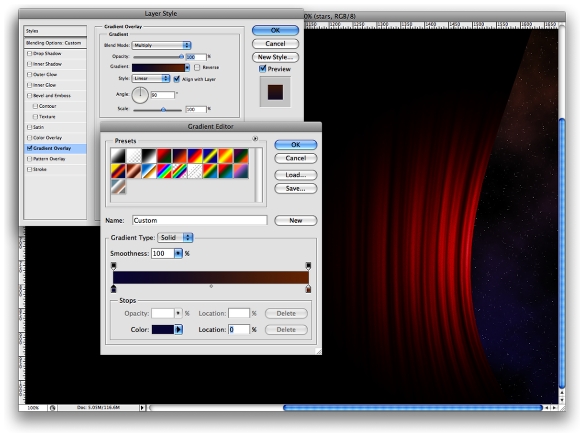
Task: Click the gradient midpoint diamond
Action: (x=211, y=286)
